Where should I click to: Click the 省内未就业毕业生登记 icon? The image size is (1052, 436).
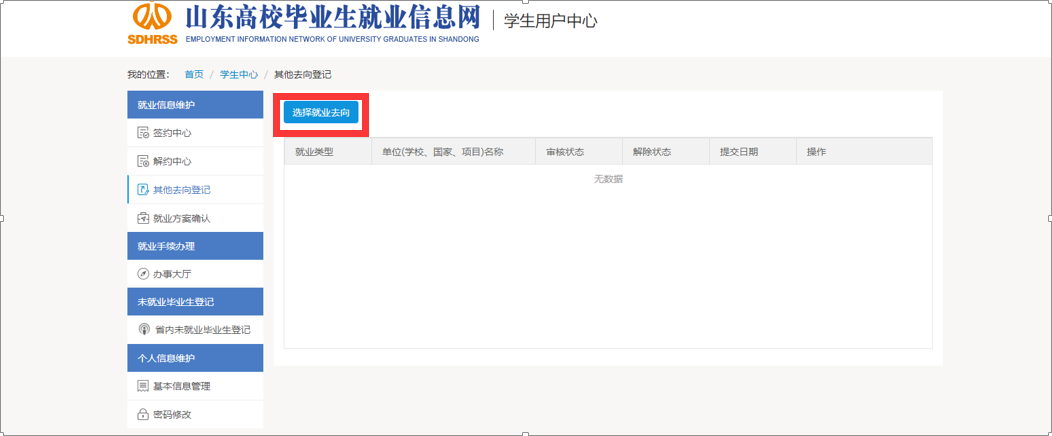[x=143, y=330]
